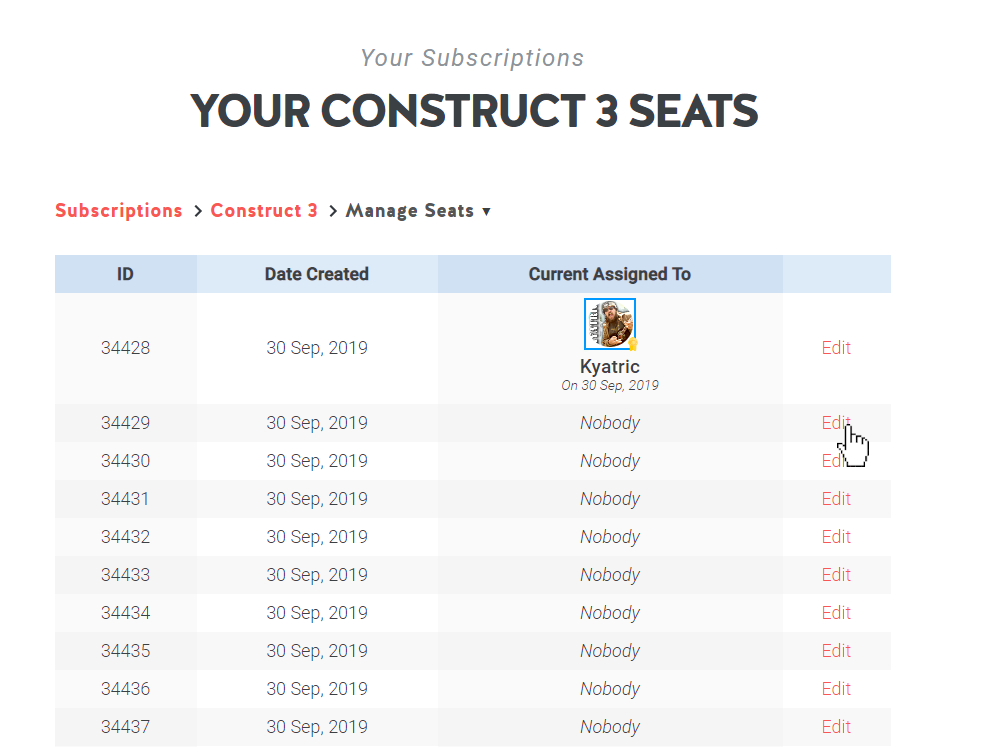Edit seat 34428 assigned to Kyatric
985x747 pixels.
point(836,348)
